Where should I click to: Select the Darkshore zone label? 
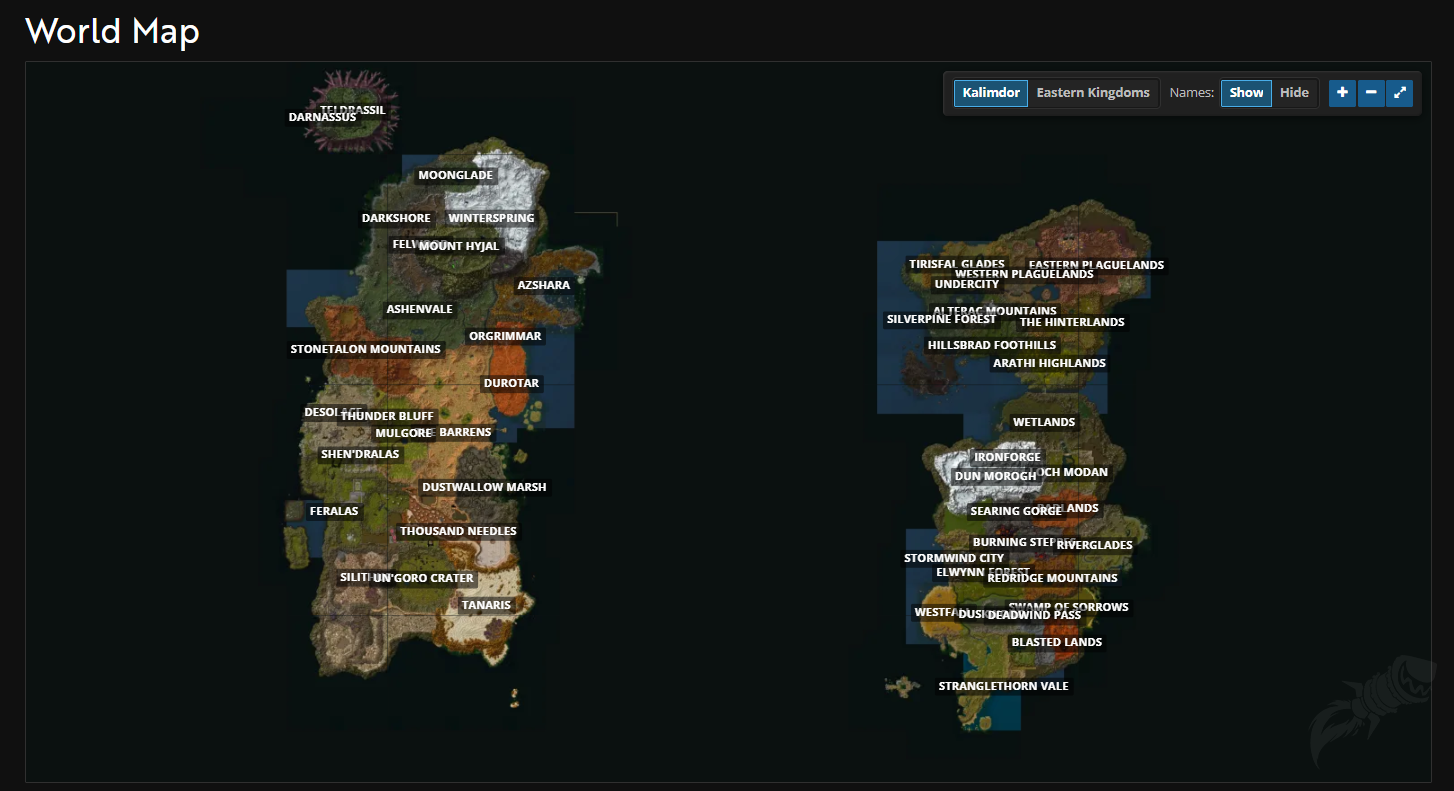(x=396, y=218)
